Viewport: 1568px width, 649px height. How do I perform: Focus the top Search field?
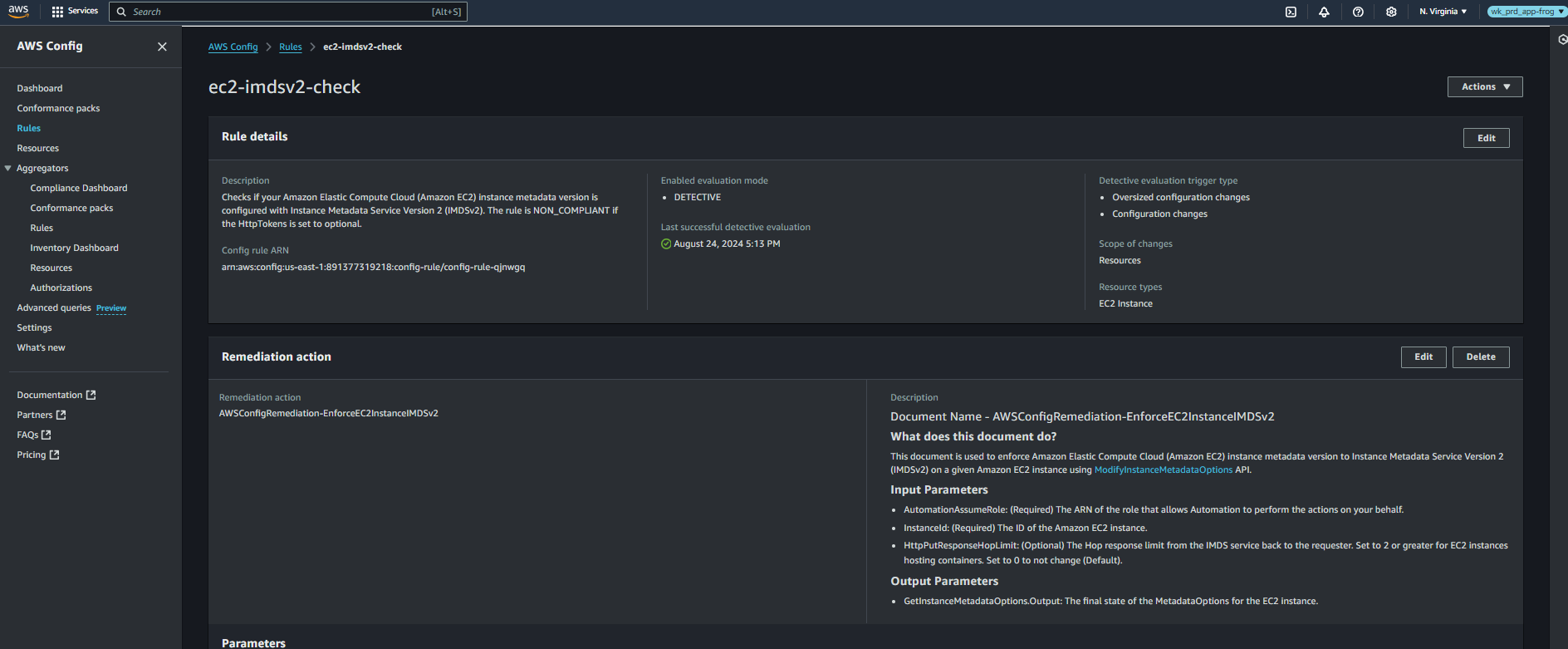[x=288, y=12]
